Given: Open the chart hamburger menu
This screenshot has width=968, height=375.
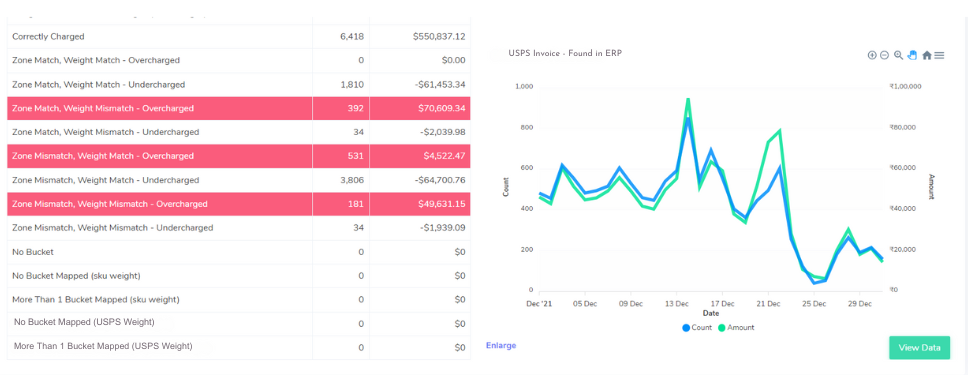Looking at the screenshot, I should coord(939,55).
